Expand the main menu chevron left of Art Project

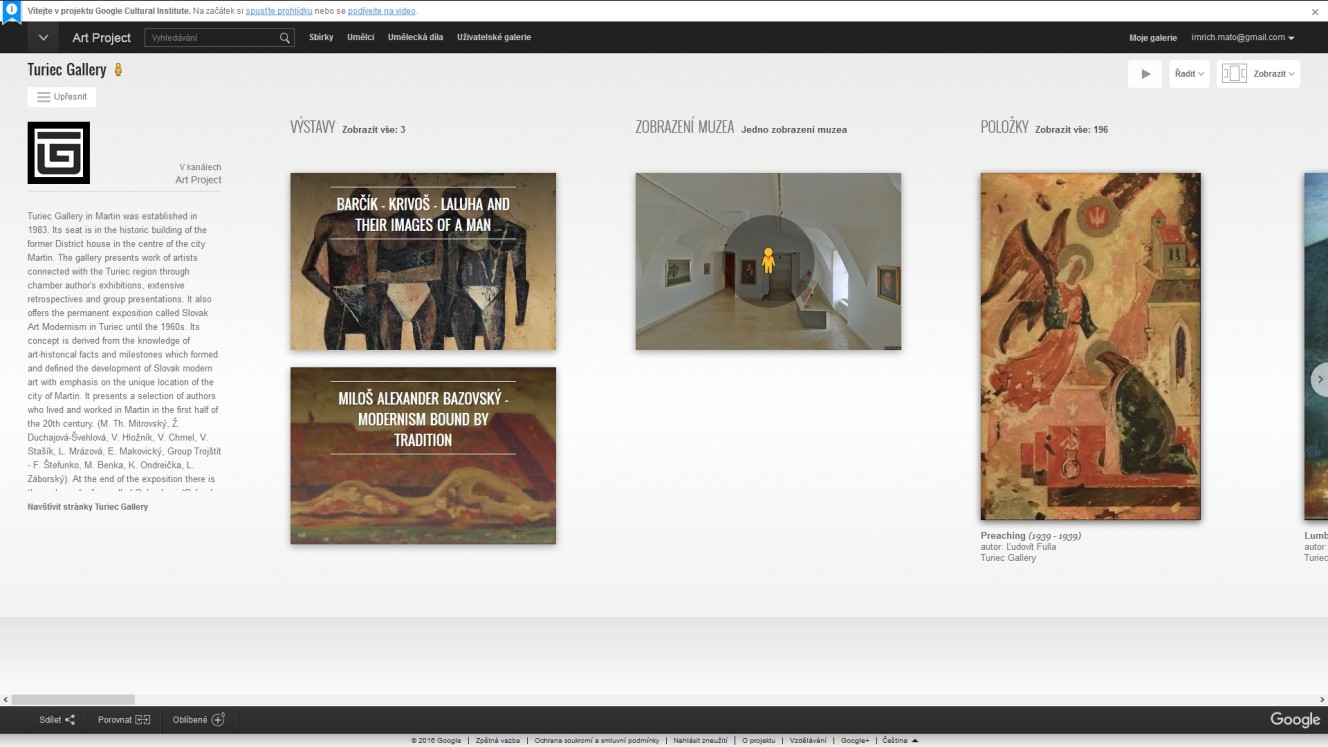(43, 38)
